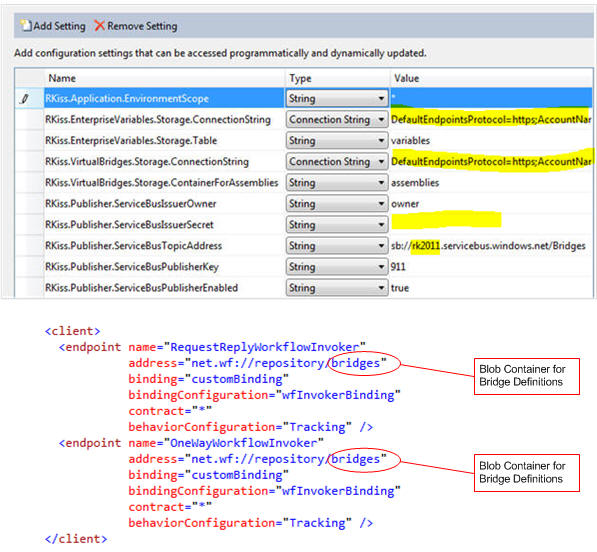Click the ServiceBusIssuerSecret value field
597x552 pixels.
[491, 225]
